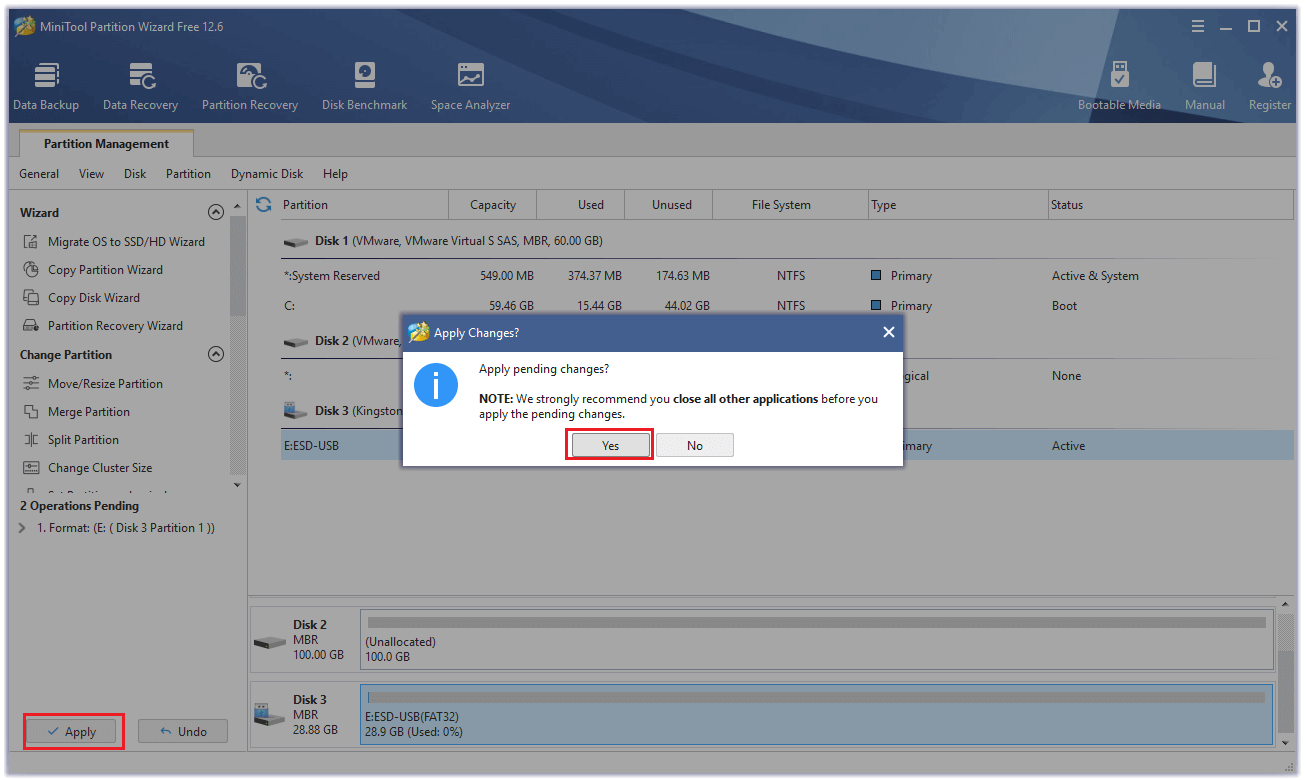Select the C: partition row
The height and width of the screenshot is (780, 1306).
click(x=787, y=306)
